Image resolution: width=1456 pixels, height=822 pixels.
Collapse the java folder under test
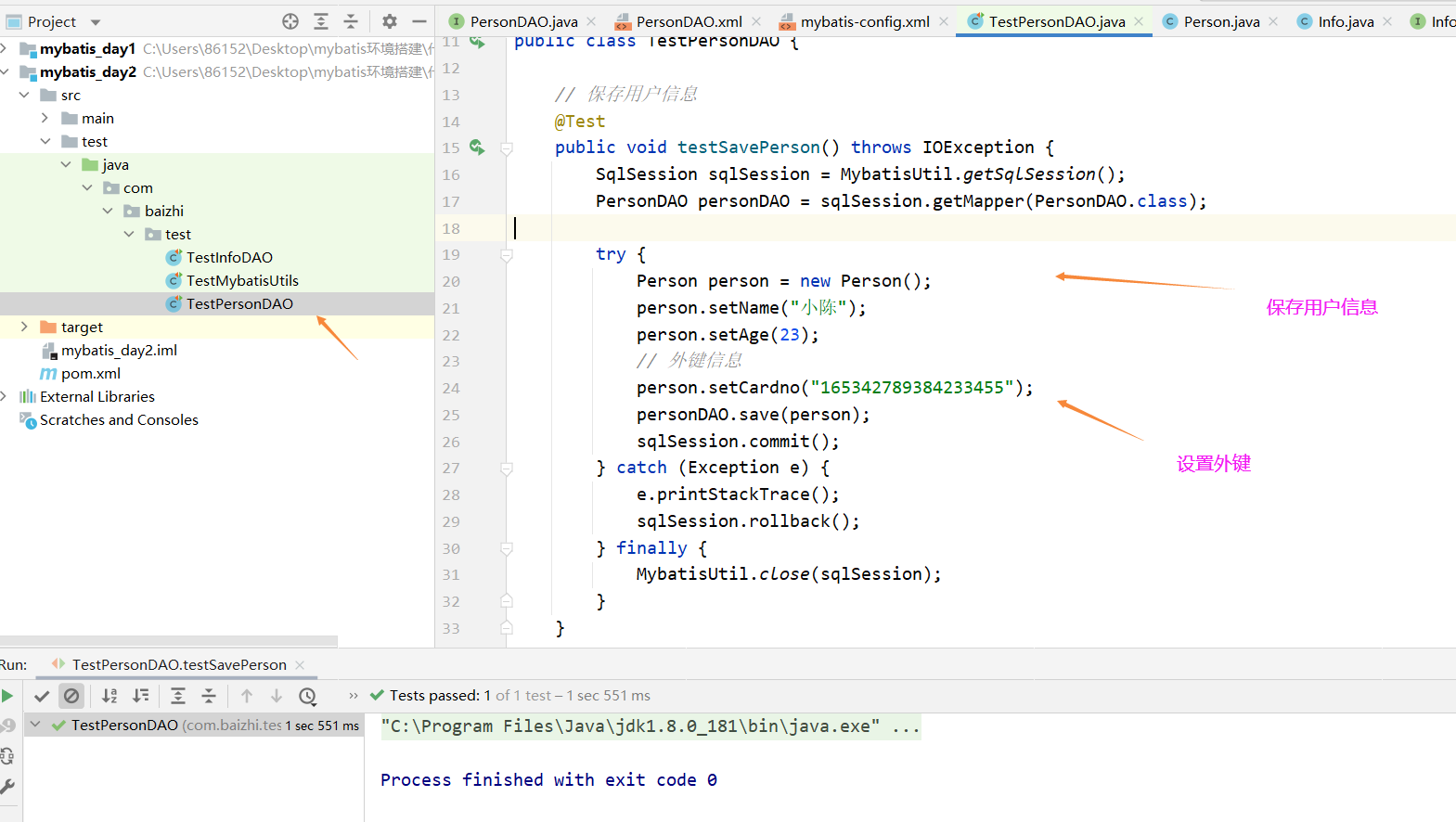coord(66,164)
